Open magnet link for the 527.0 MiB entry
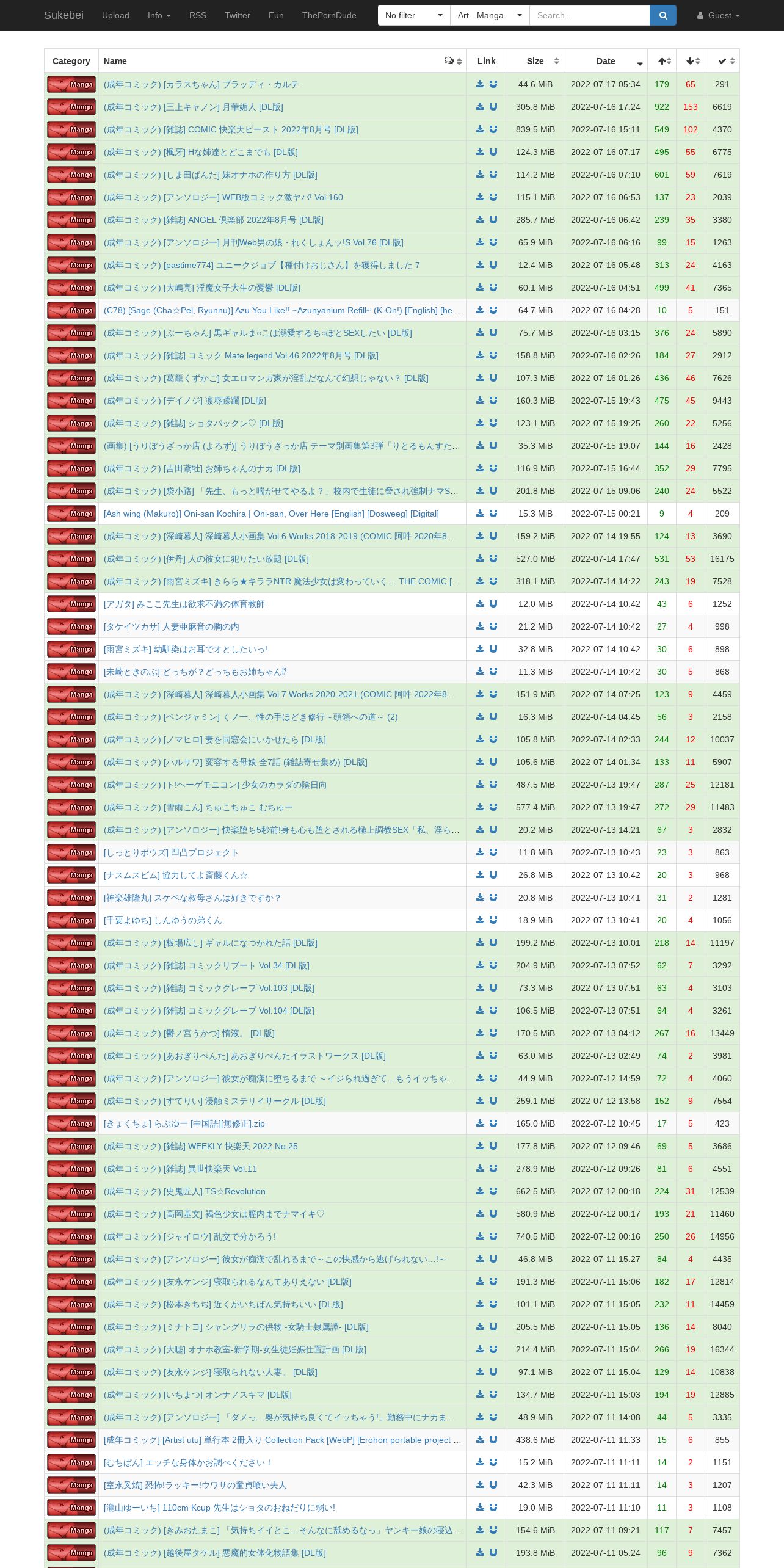784x1568 pixels. click(493, 559)
